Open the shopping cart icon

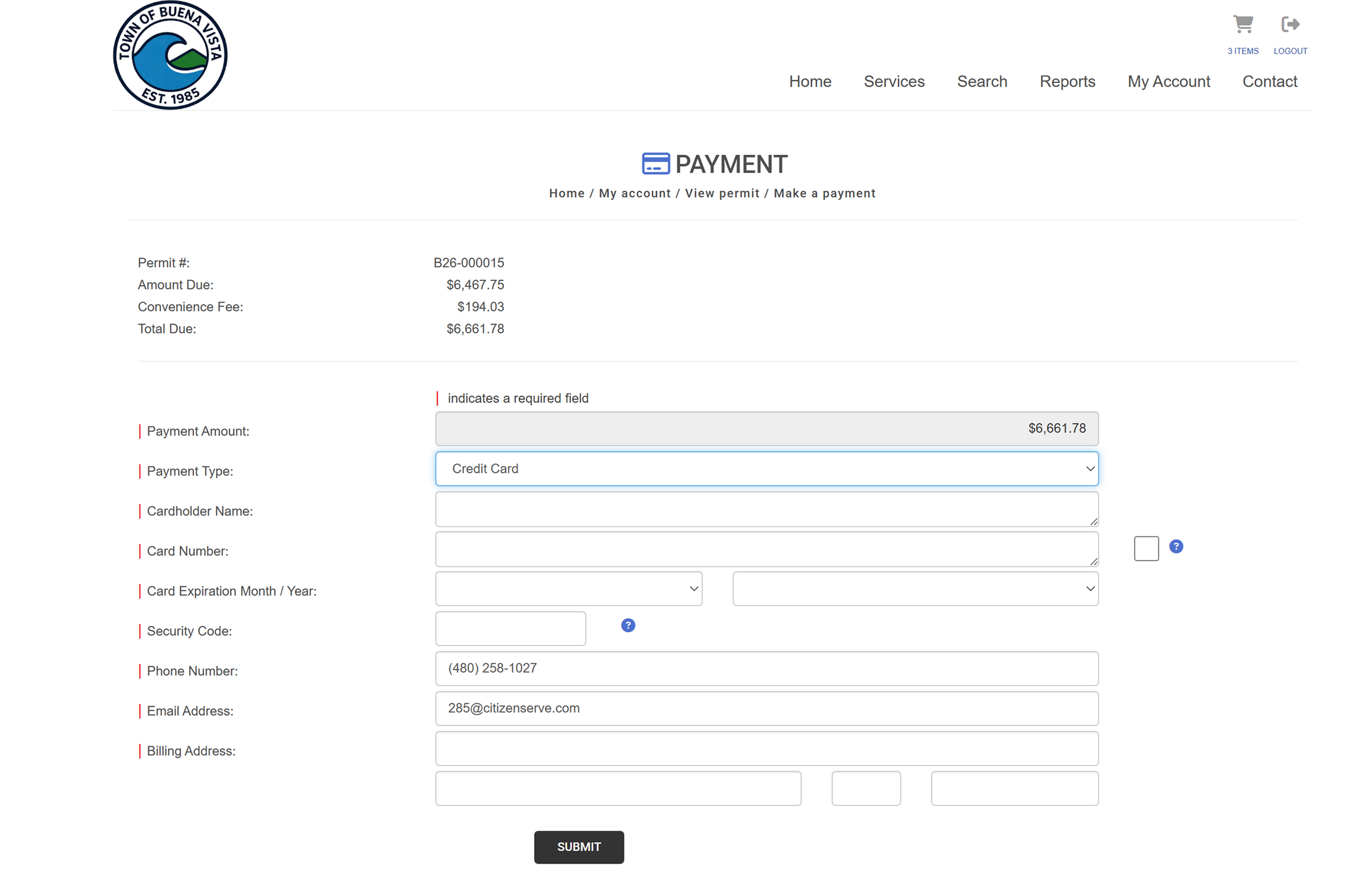coord(1243,24)
